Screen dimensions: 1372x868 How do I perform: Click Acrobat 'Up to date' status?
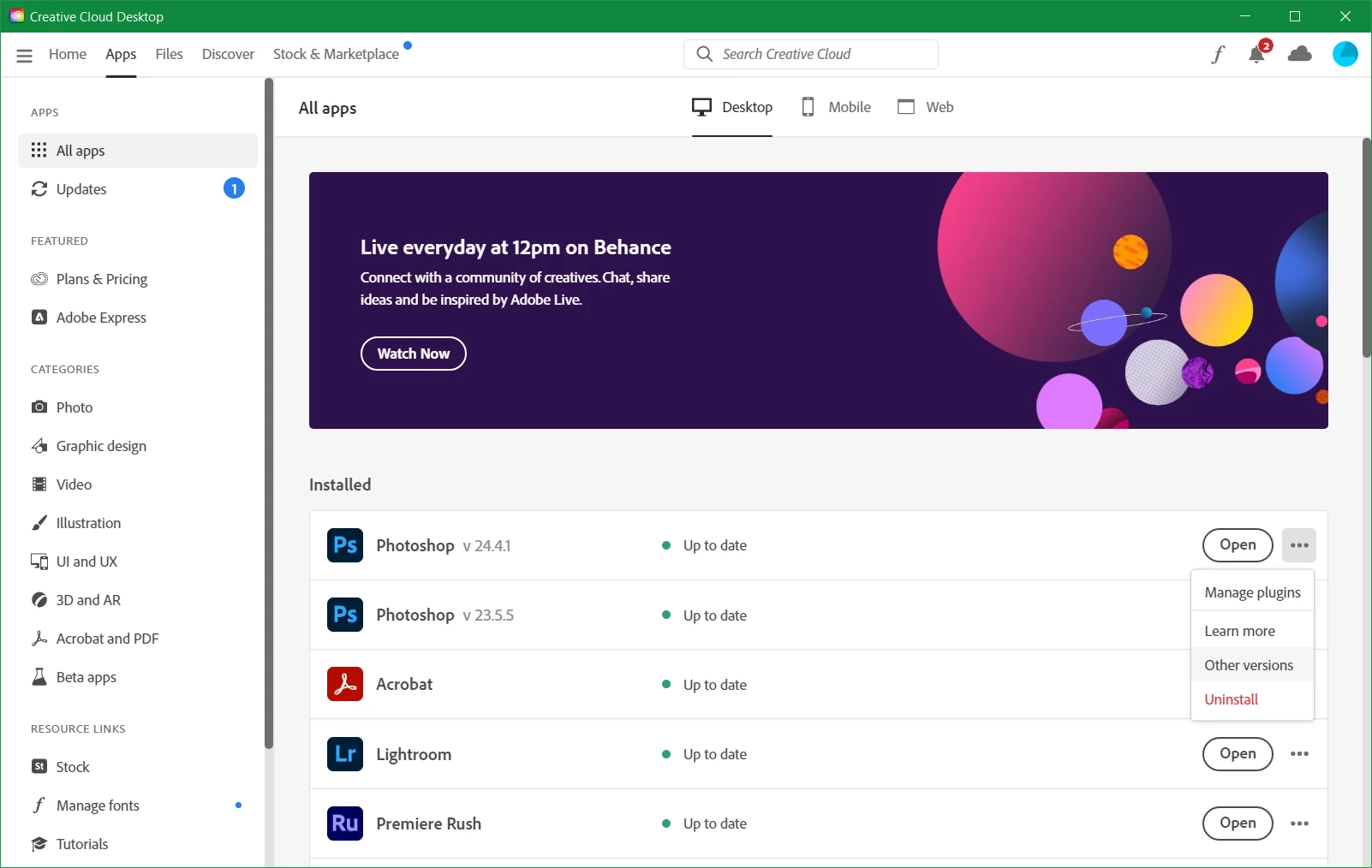pos(705,685)
